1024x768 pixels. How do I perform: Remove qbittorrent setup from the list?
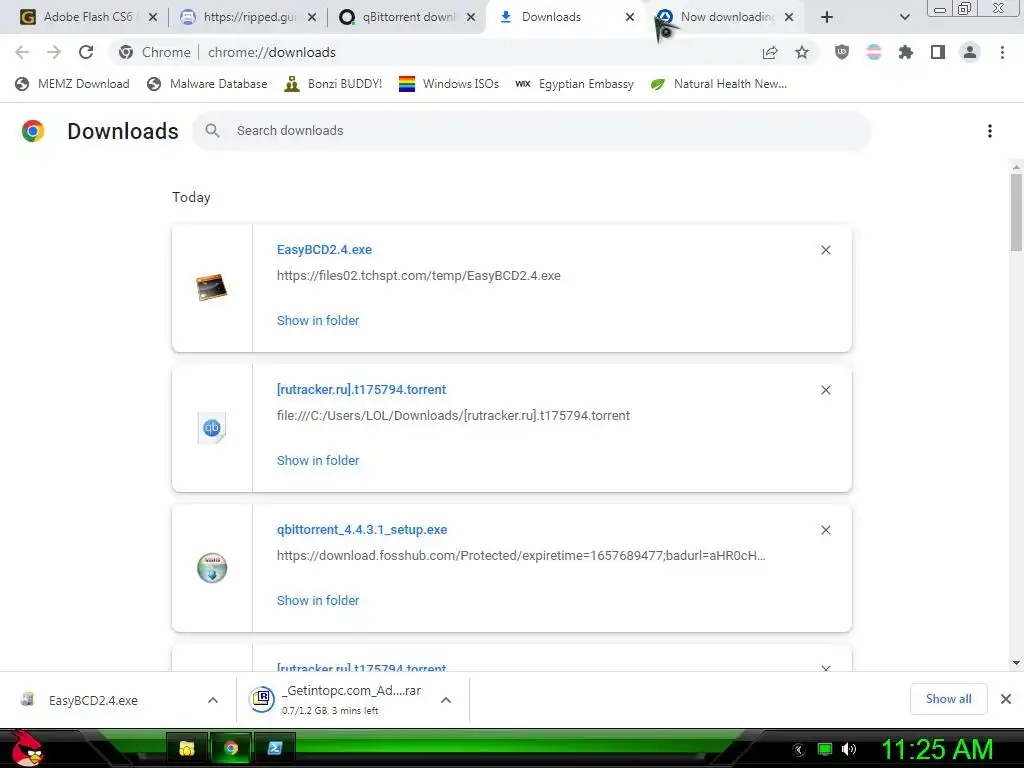click(826, 530)
